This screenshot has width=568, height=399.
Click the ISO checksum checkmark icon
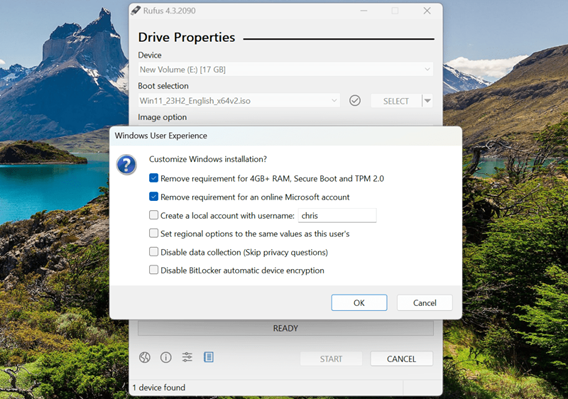point(355,100)
